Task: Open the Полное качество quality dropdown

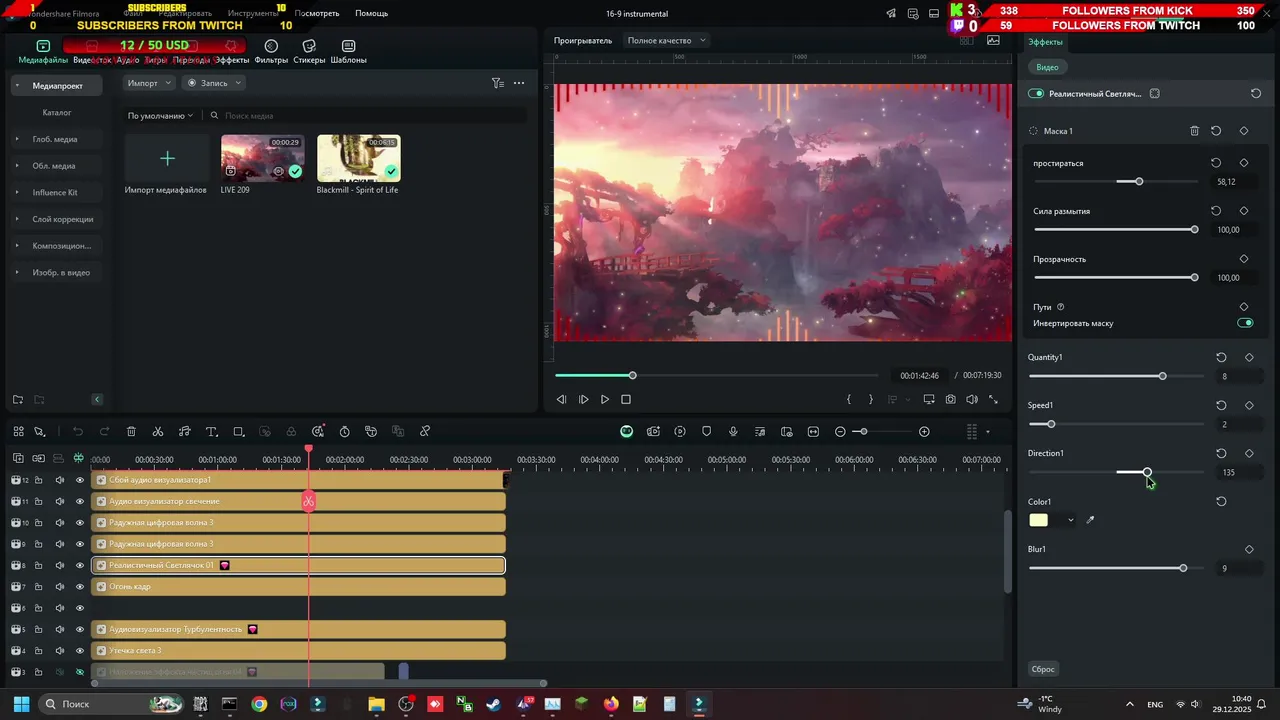Action: point(667,40)
